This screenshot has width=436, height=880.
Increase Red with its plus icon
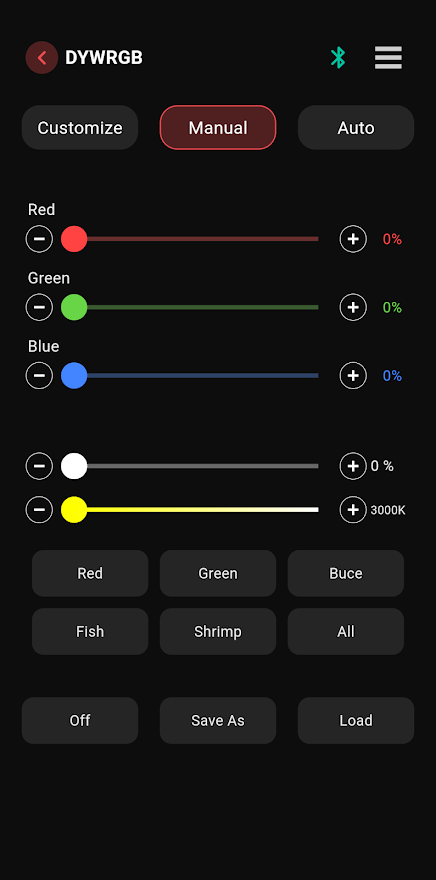[353, 239]
